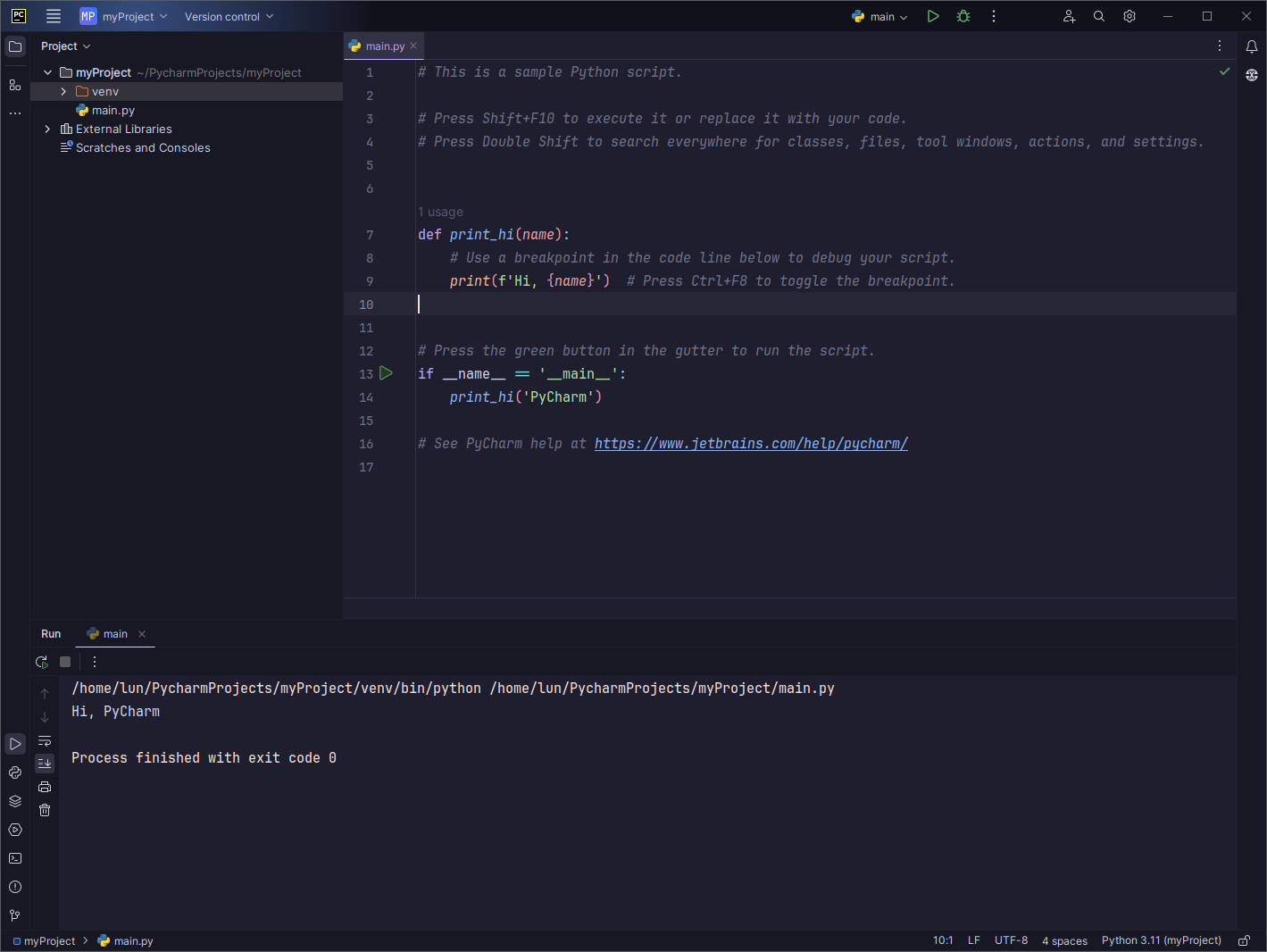Open myProject project dropdown
The image size is (1267, 952).
123,16
